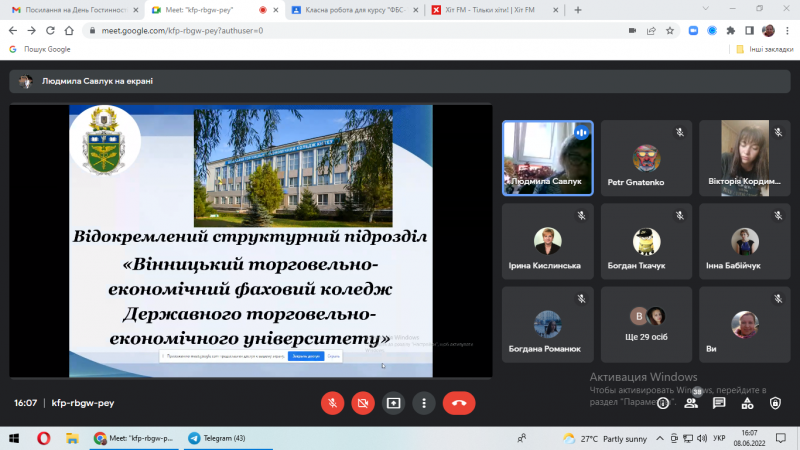Open the Chrome three-dot menu
The height and width of the screenshot is (450, 800).
tap(787, 31)
